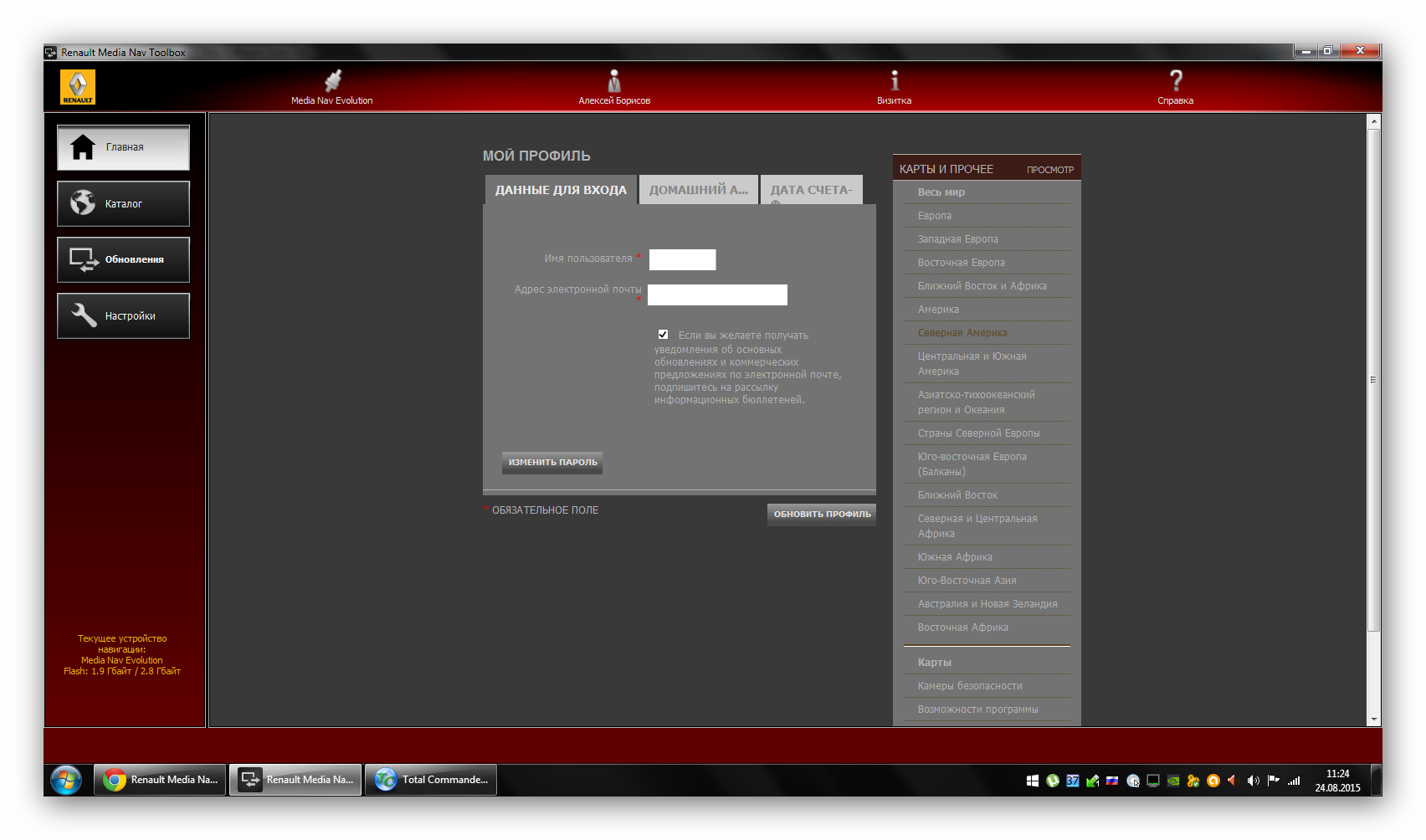The height and width of the screenshot is (840, 1426).
Task: Open Media Nav Evolution device icon
Action: pyautogui.click(x=332, y=82)
